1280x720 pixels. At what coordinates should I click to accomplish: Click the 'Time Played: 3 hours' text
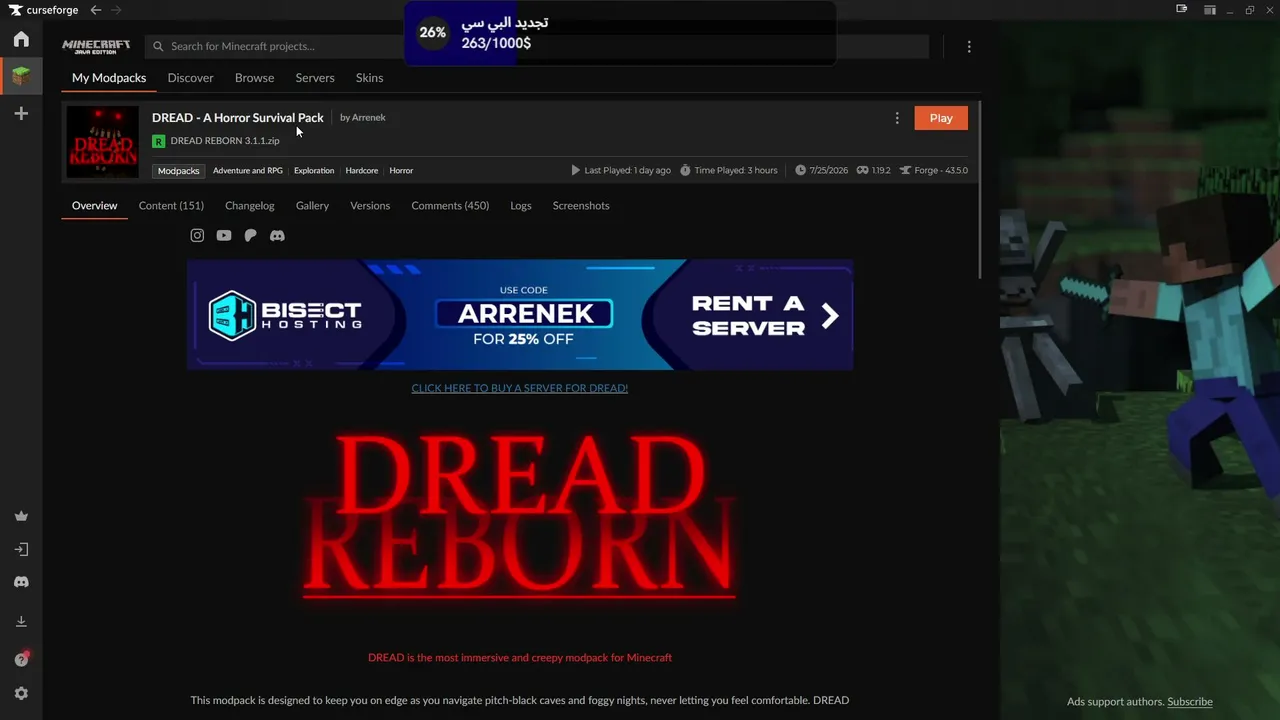(x=736, y=171)
